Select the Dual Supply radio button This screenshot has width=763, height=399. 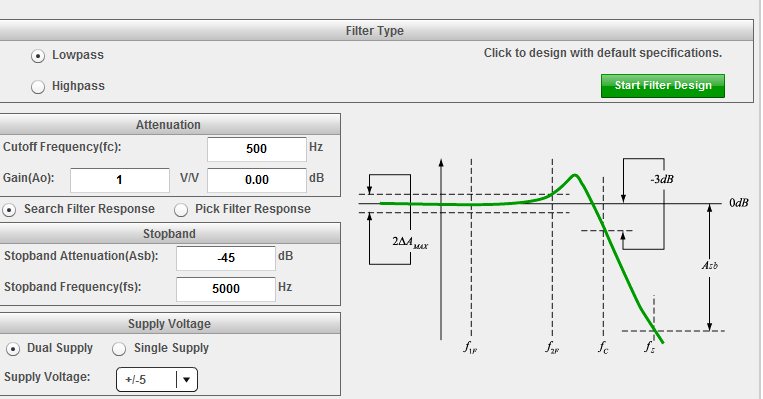coord(13,349)
